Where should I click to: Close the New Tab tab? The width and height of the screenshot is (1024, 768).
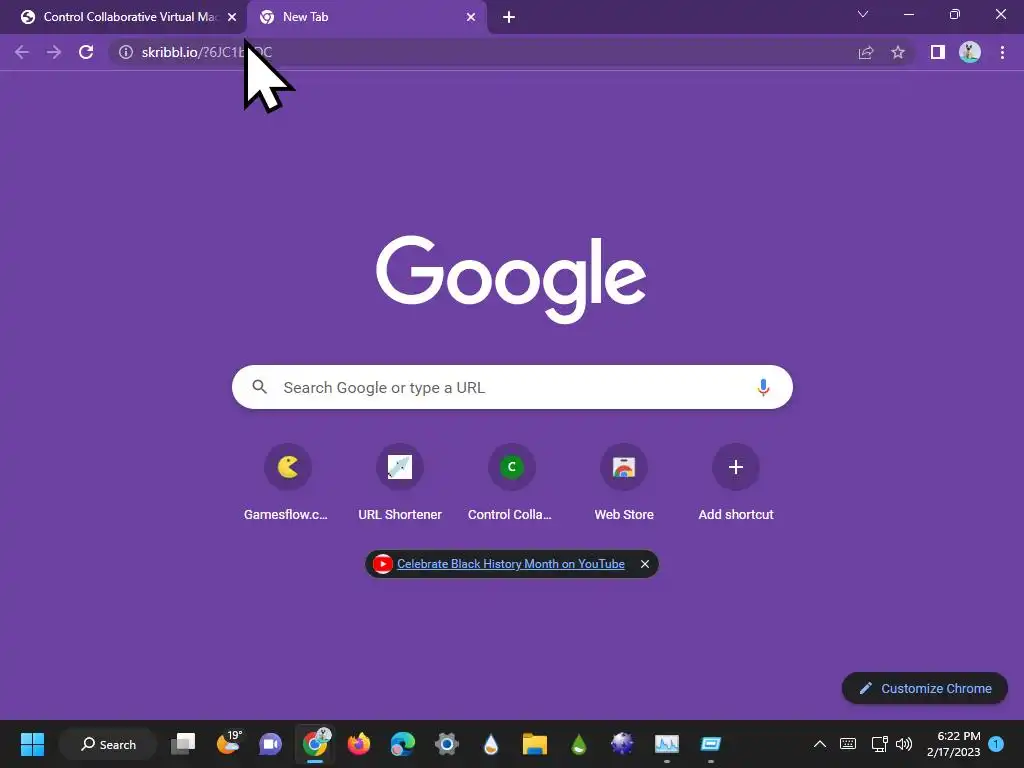(471, 17)
